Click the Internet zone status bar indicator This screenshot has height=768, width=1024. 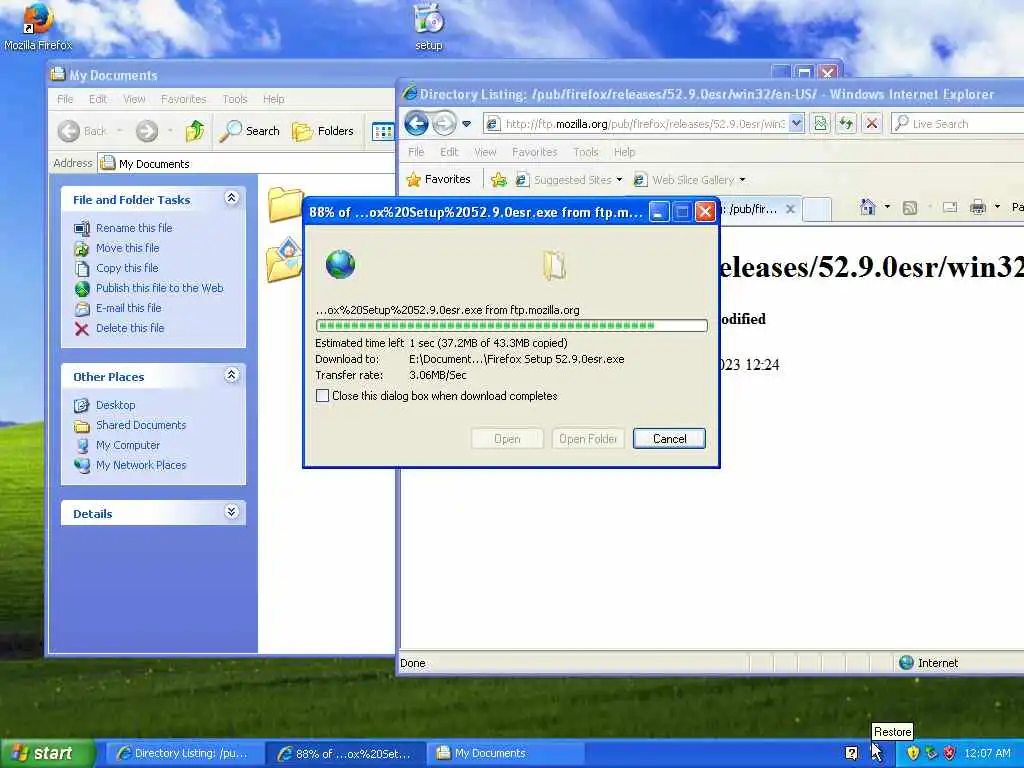click(928, 663)
